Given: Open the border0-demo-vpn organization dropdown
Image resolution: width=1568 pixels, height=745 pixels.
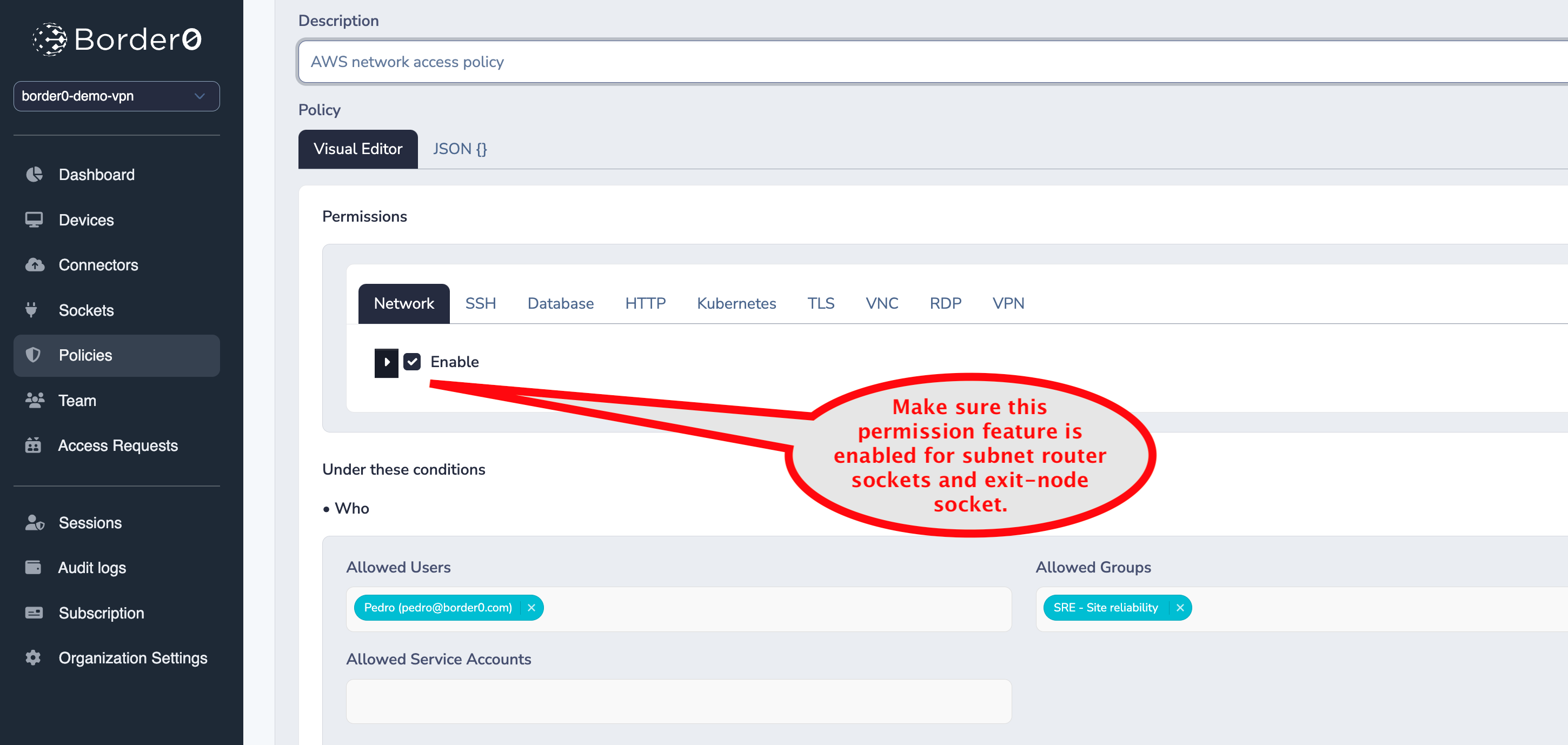Looking at the screenshot, I should pyautogui.click(x=116, y=96).
